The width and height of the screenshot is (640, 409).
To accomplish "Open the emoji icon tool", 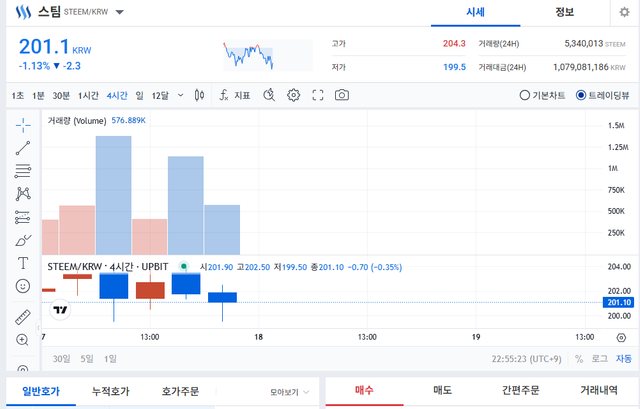I will click(23, 286).
